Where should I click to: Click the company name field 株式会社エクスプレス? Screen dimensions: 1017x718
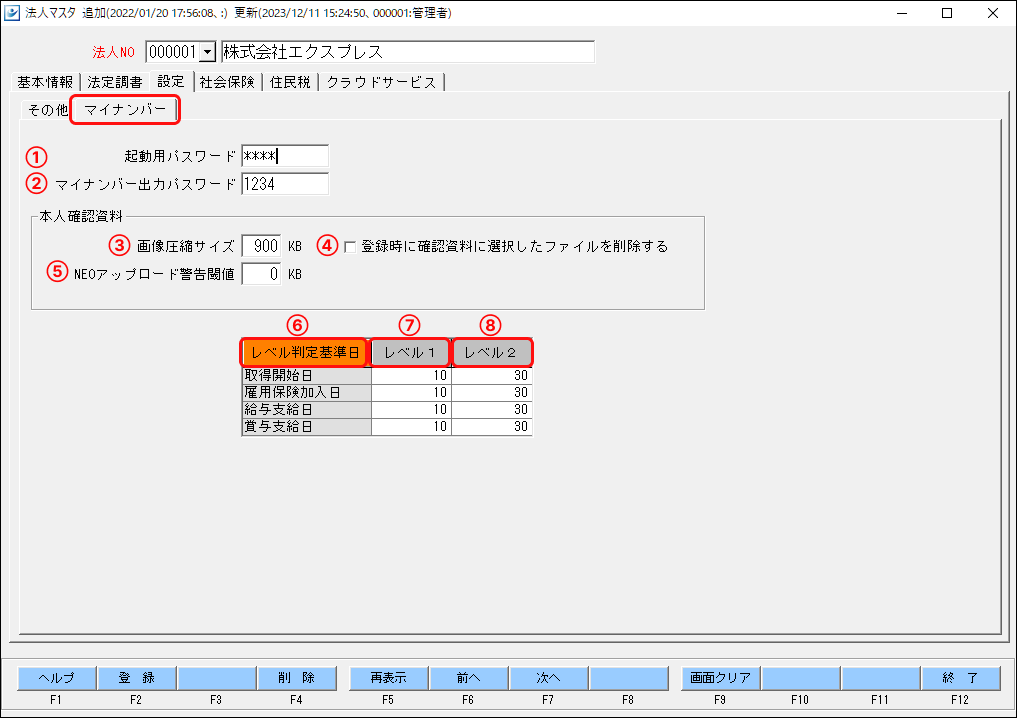tap(407, 52)
